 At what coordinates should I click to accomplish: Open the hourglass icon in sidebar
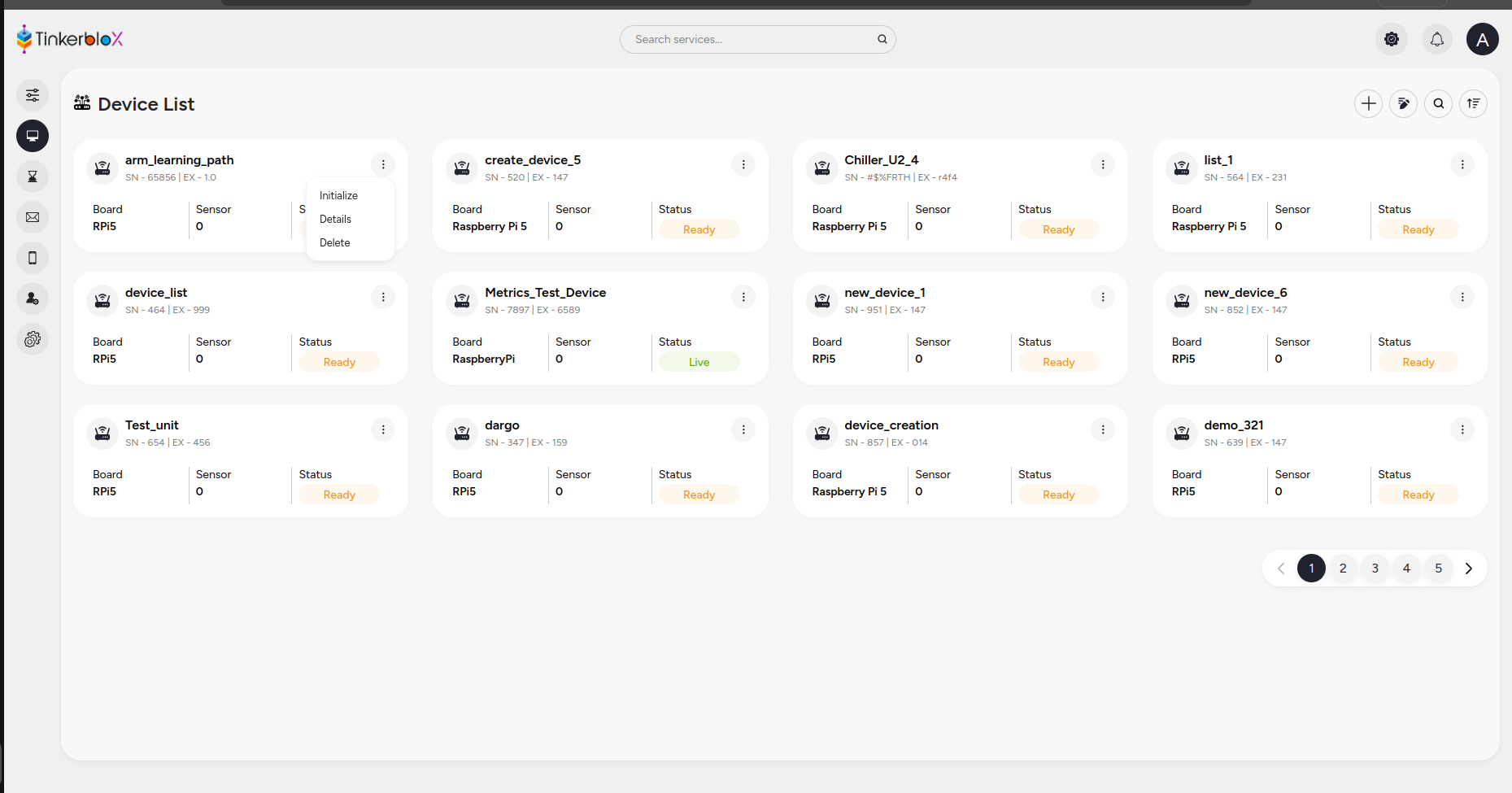[x=33, y=176]
